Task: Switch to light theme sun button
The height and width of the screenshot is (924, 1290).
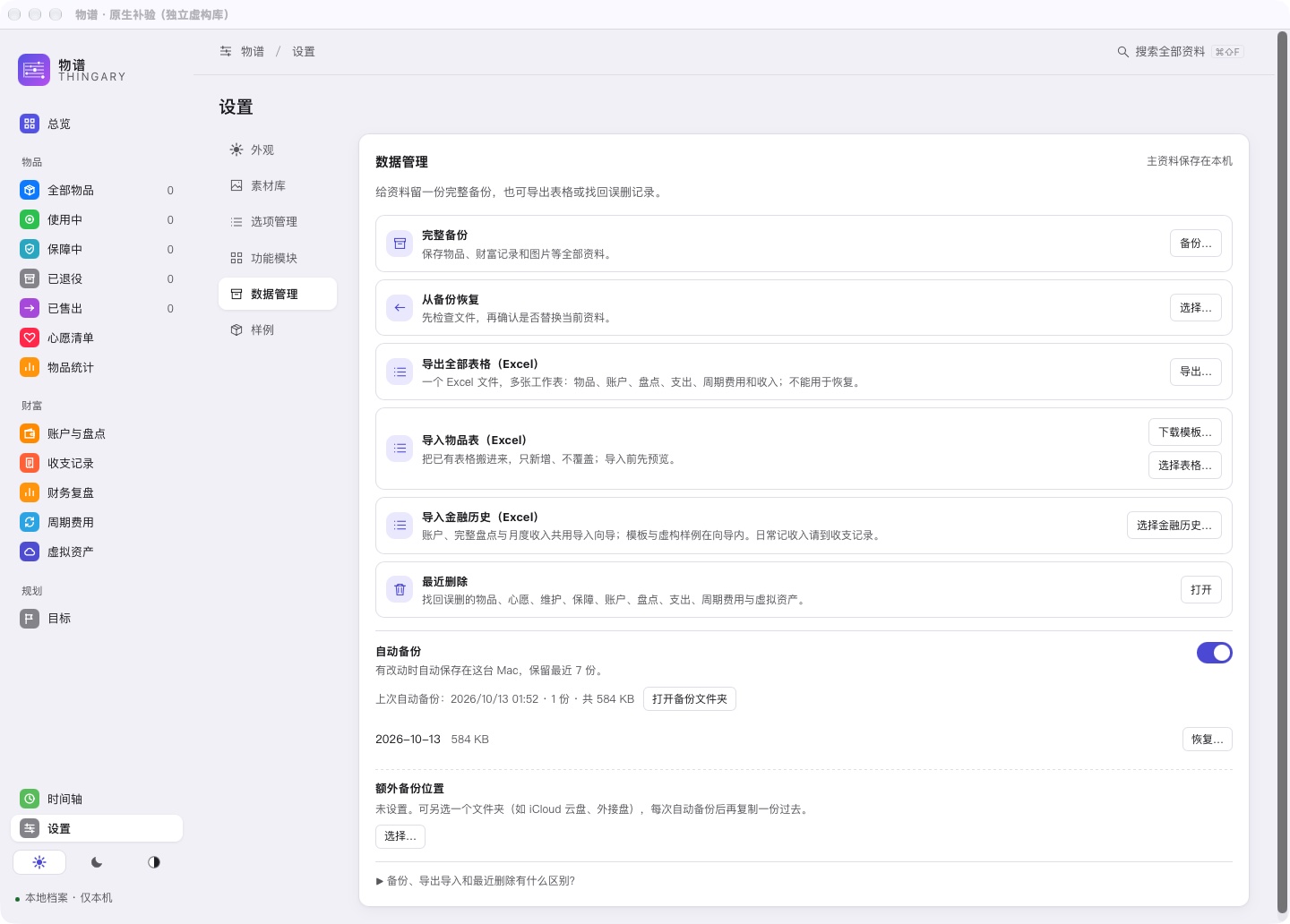Action: click(x=39, y=862)
